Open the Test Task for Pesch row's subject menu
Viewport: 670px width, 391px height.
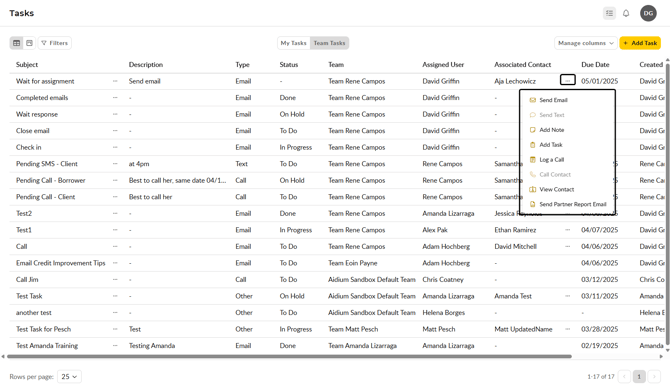point(115,329)
